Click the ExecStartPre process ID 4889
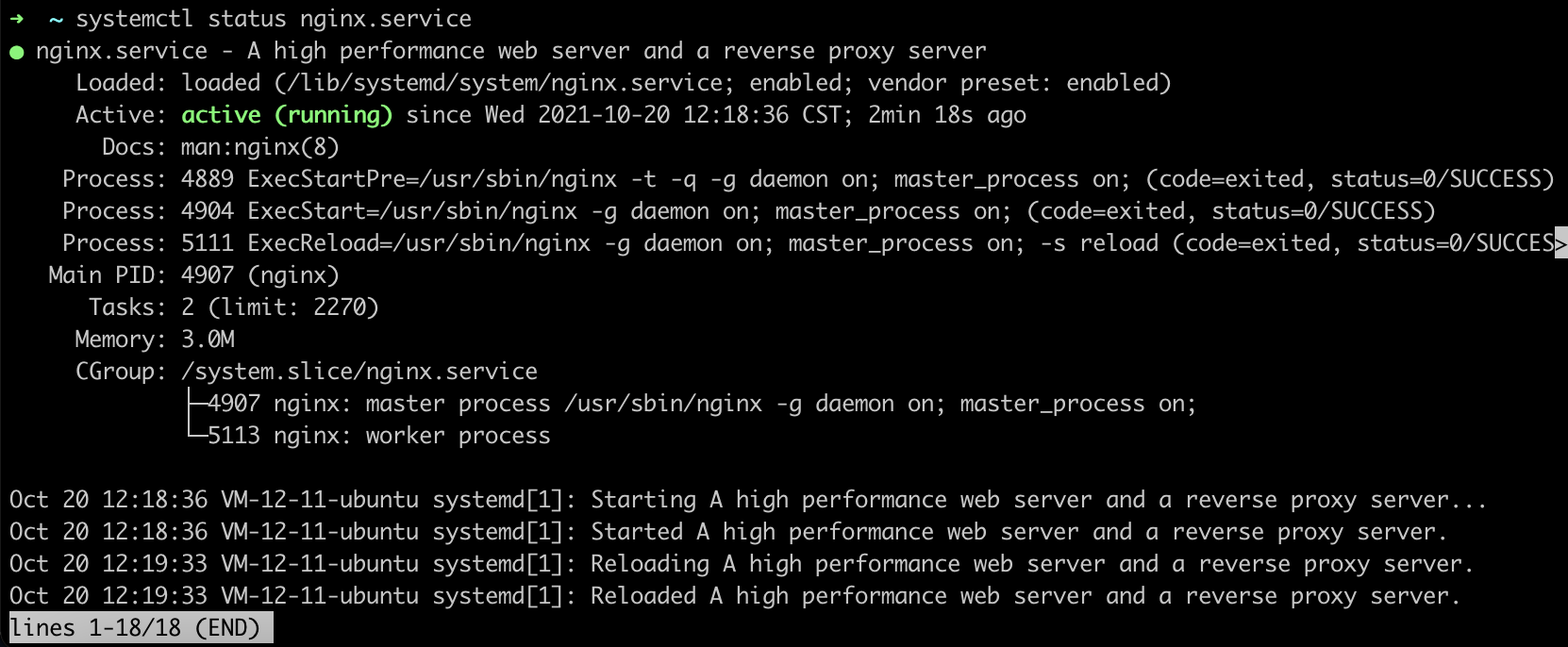Screen dimensions: 1568x647 (208, 179)
